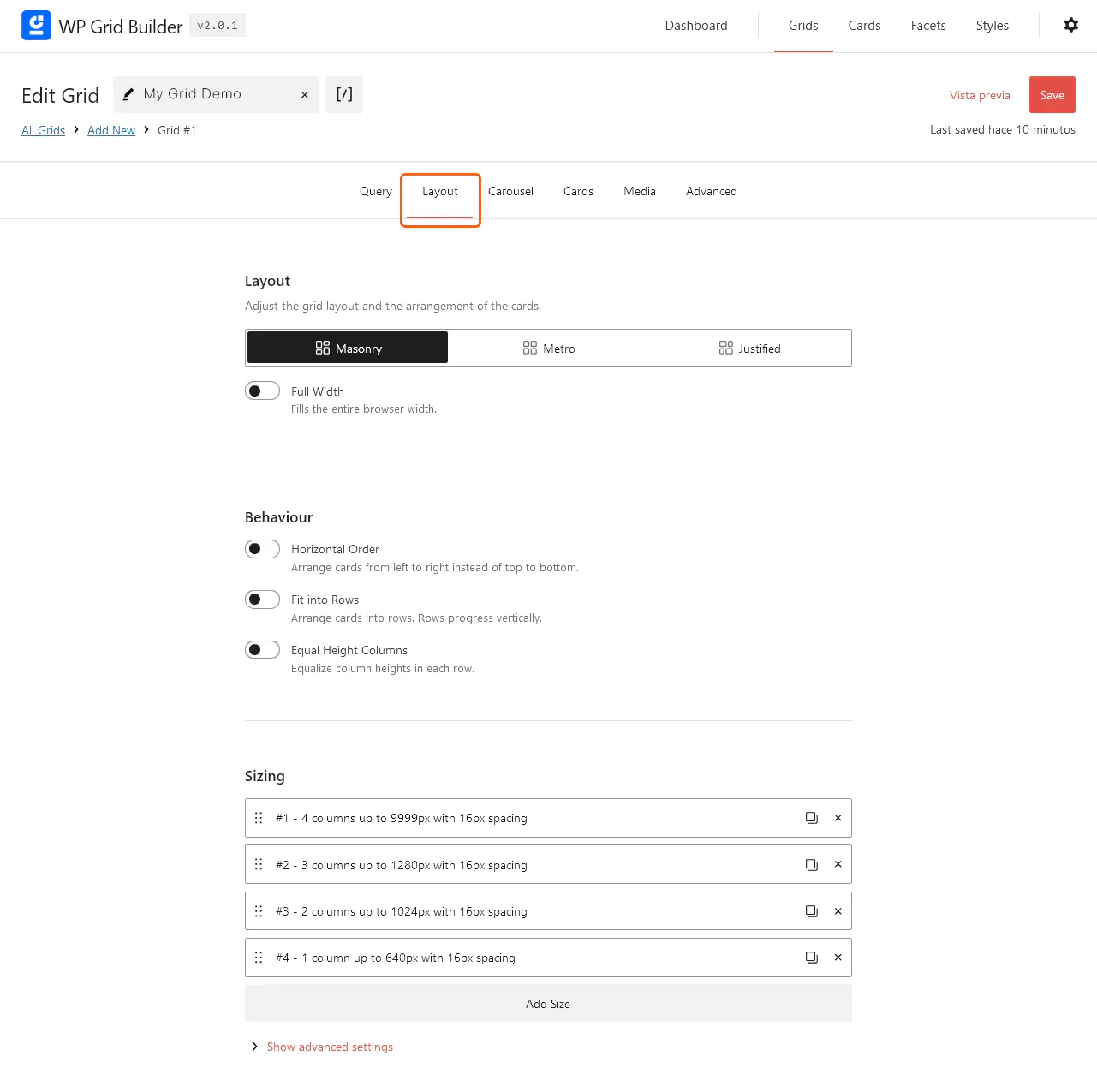Grab the drag handle on the #2 sizing row
1097x1092 pixels.
259,864
